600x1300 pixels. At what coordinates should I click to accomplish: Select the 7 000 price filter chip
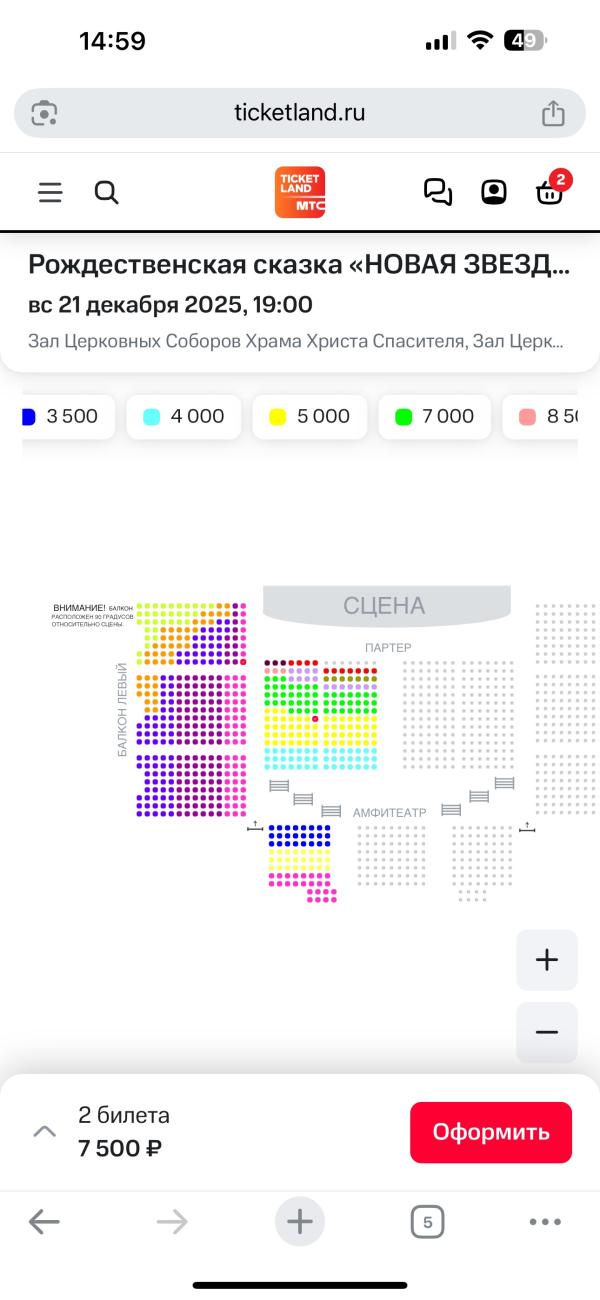(435, 417)
